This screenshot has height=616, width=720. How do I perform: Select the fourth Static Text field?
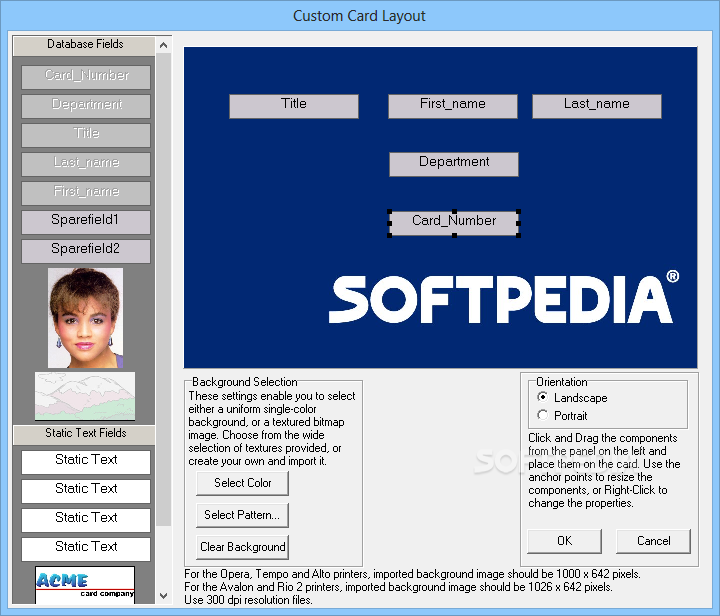click(86, 549)
